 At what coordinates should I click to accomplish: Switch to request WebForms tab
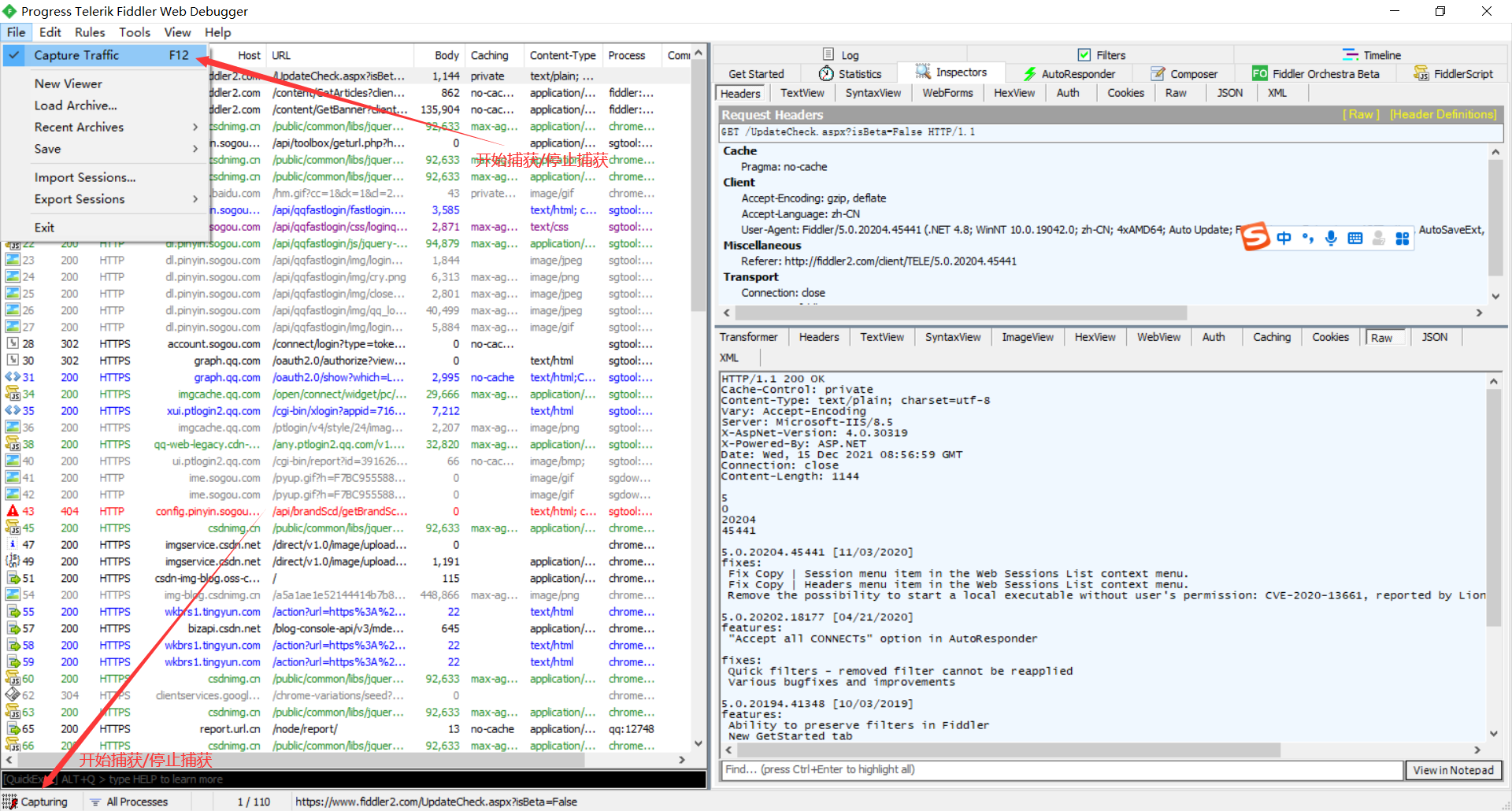tap(947, 93)
